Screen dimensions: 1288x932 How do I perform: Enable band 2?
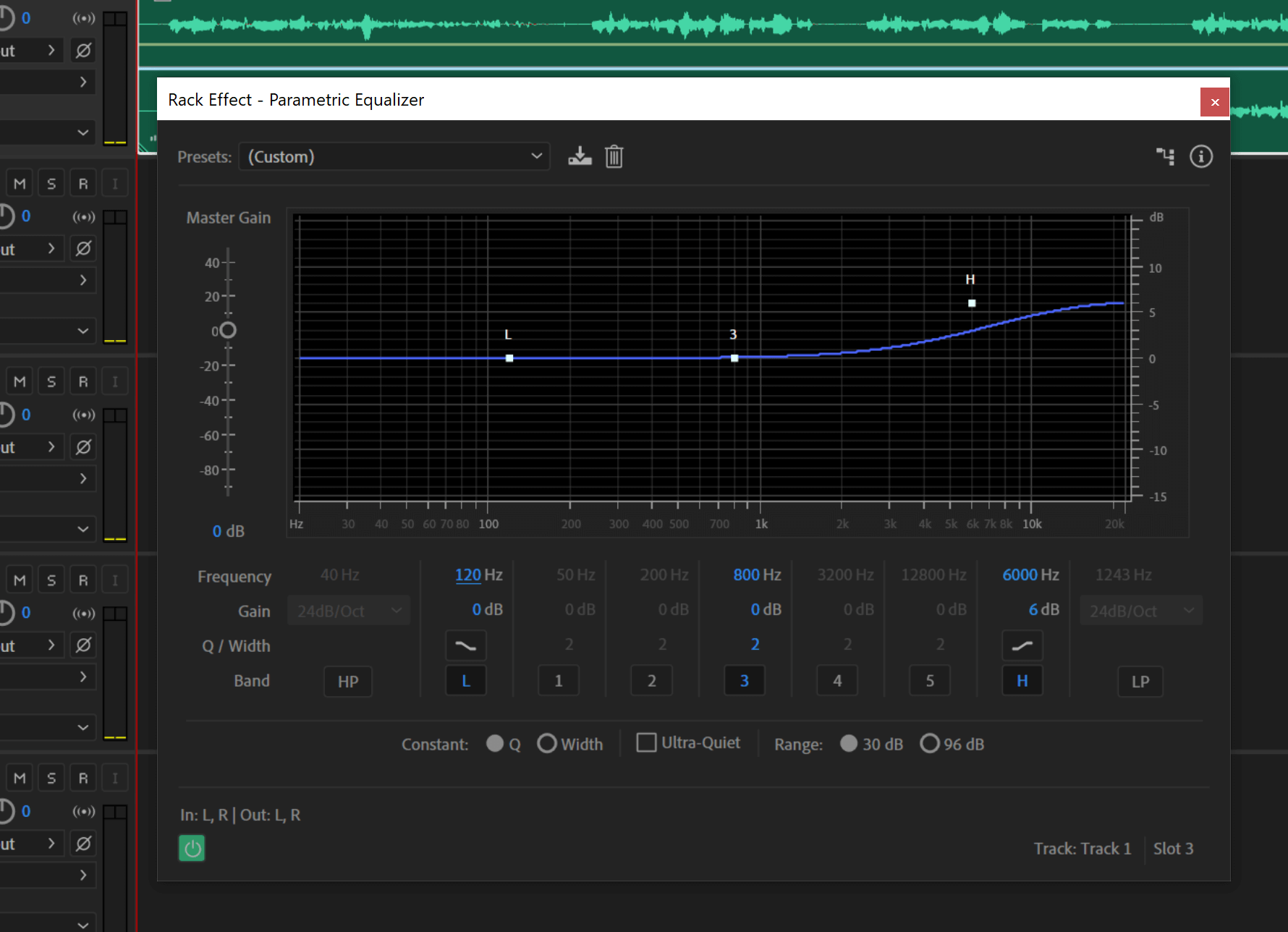point(651,681)
